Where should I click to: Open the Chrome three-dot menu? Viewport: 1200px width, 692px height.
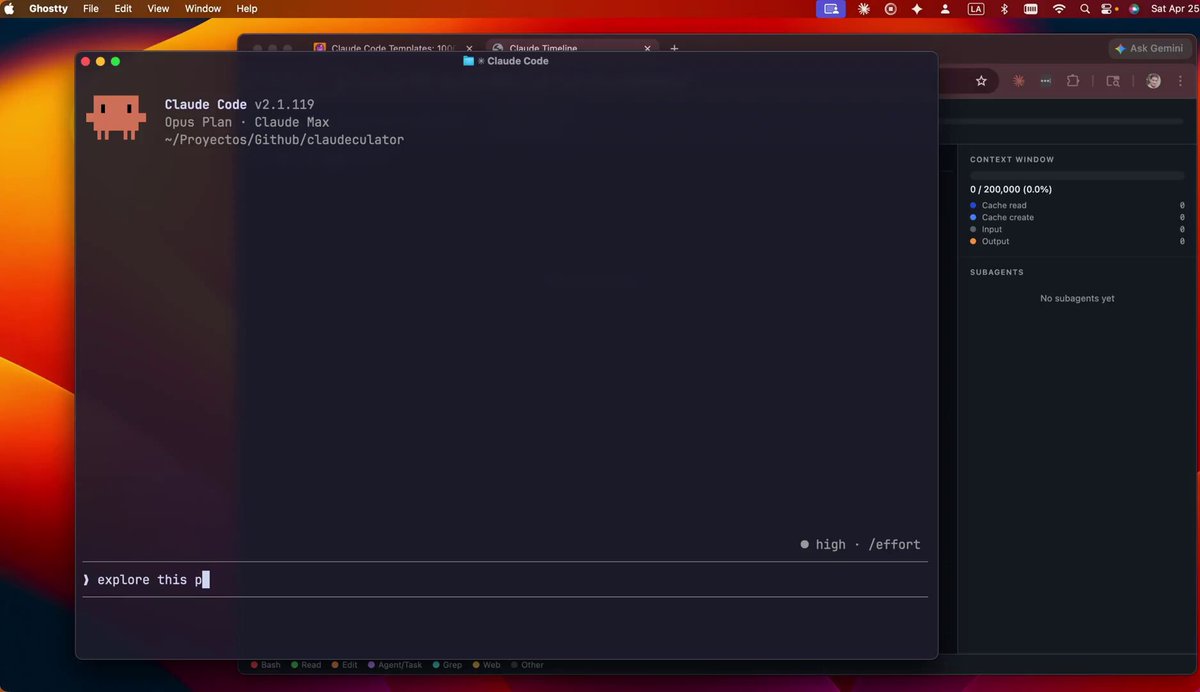point(1180,81)
